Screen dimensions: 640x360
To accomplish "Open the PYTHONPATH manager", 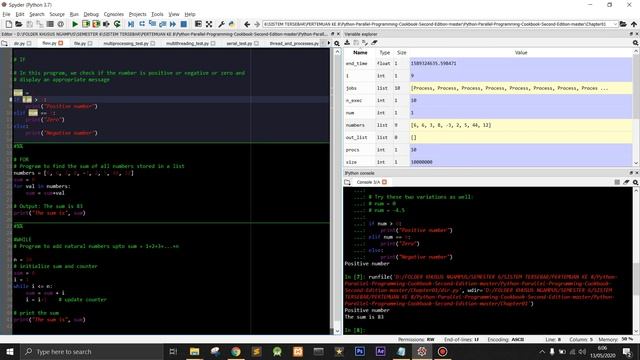I will tap(232, 24).
